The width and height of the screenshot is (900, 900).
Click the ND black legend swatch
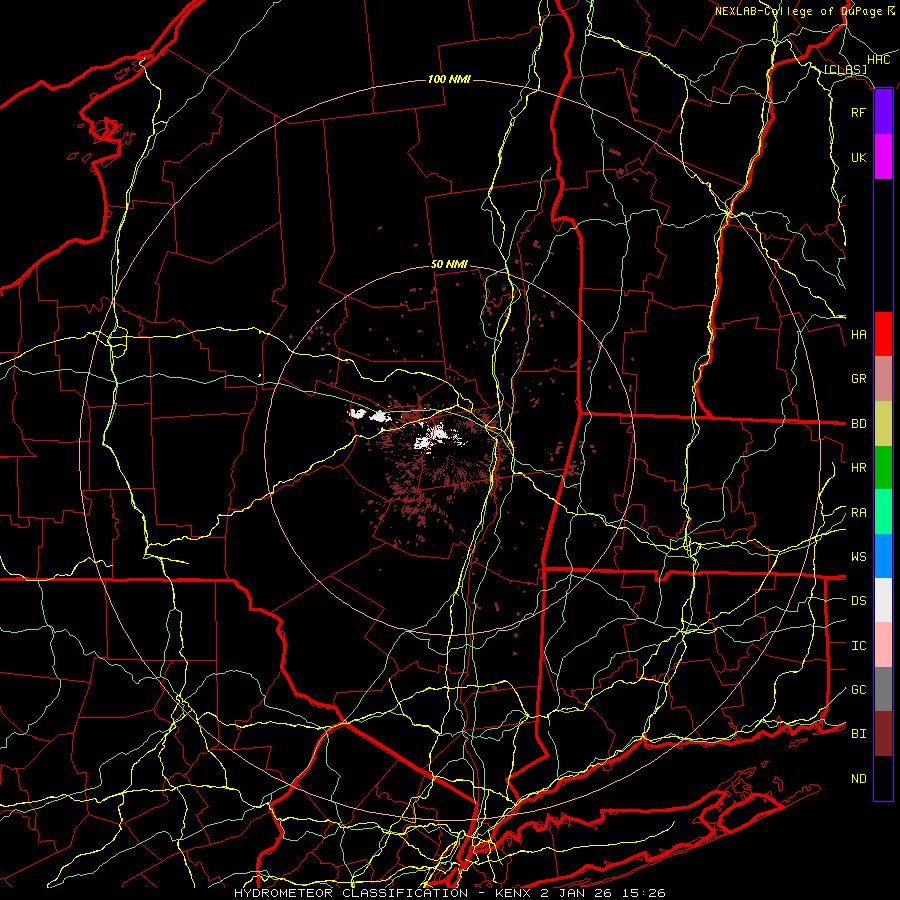tap(883, 778)
